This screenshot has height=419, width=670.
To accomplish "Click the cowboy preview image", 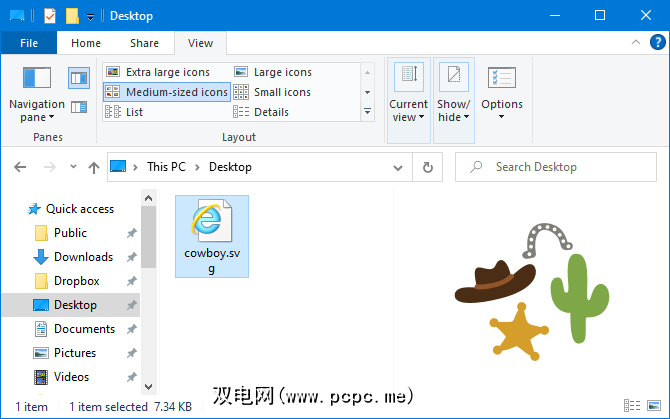I will (532, 291).
